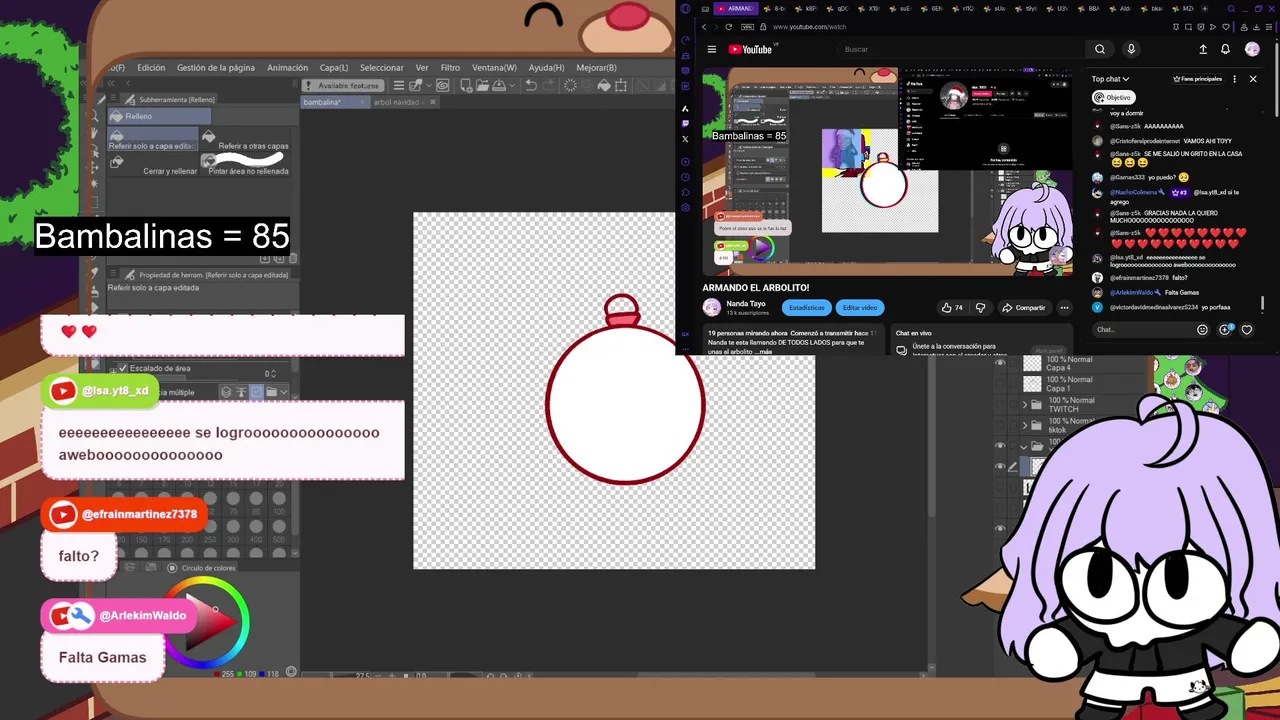Screen dimensions: 1280x720
Task: Toggle 'Escalado de área' checkbox
Action: tap(123, 368)
